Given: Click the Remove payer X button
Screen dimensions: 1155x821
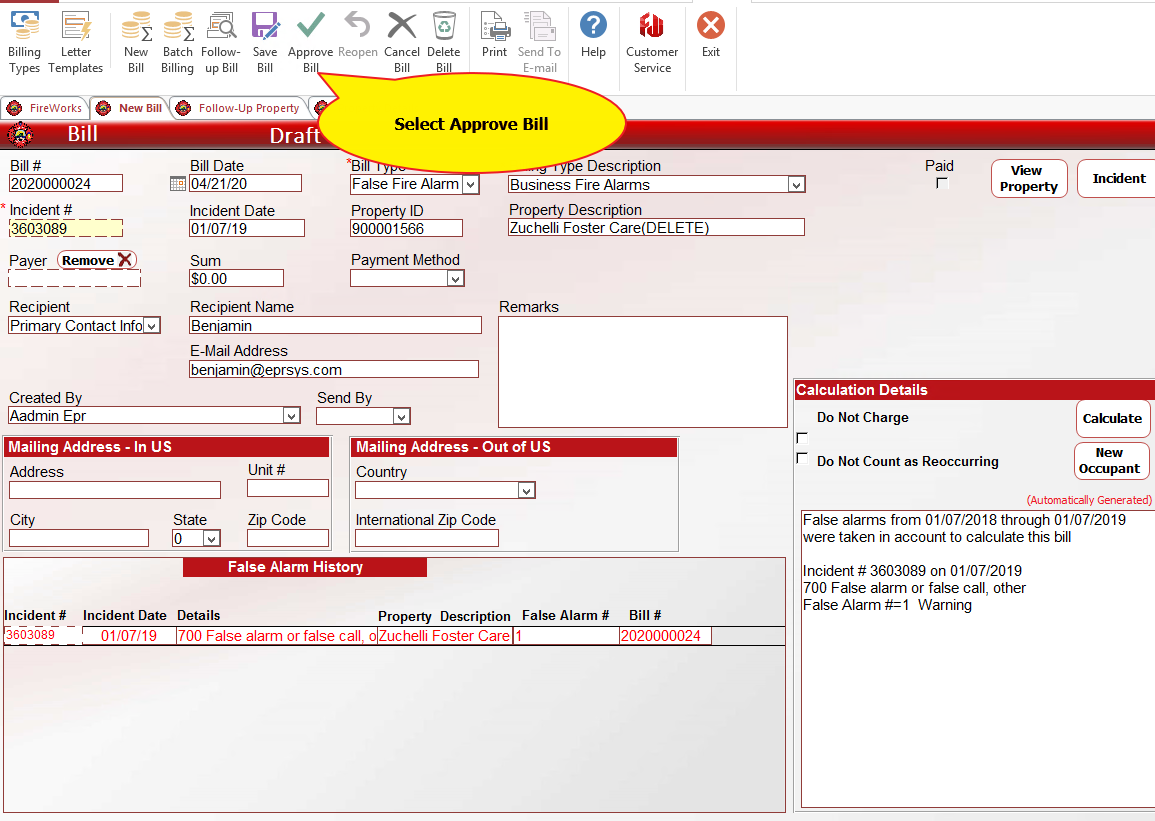Looking at the screenshot, I should click(96, 260).
